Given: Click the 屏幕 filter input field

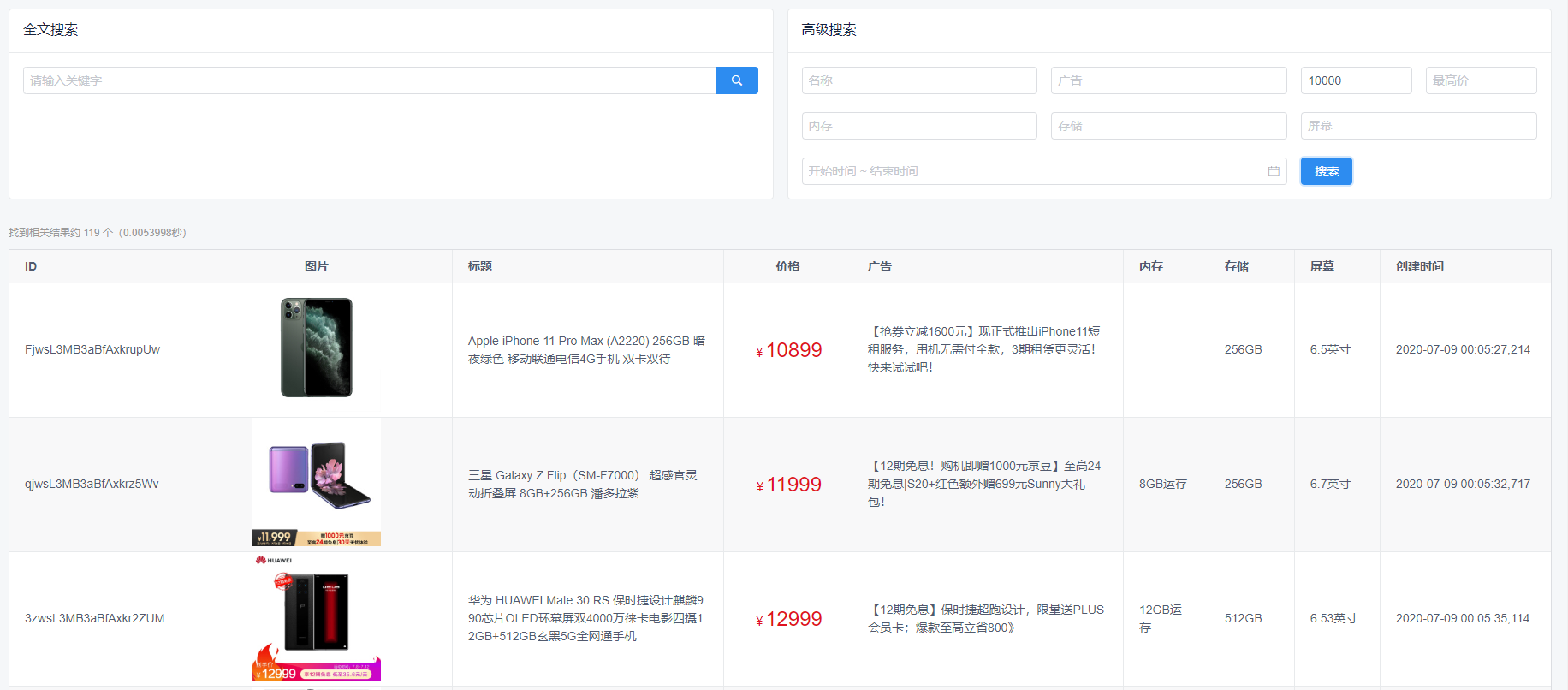Looking at the screenshot, I should click(1418, 126).
